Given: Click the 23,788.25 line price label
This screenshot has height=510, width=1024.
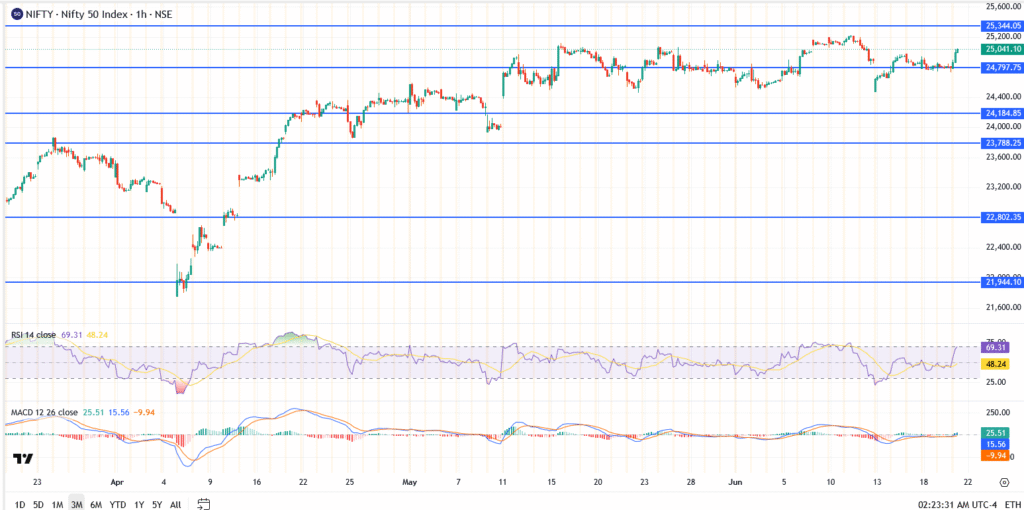Looking at the screenshot, I should [1003, 142].
